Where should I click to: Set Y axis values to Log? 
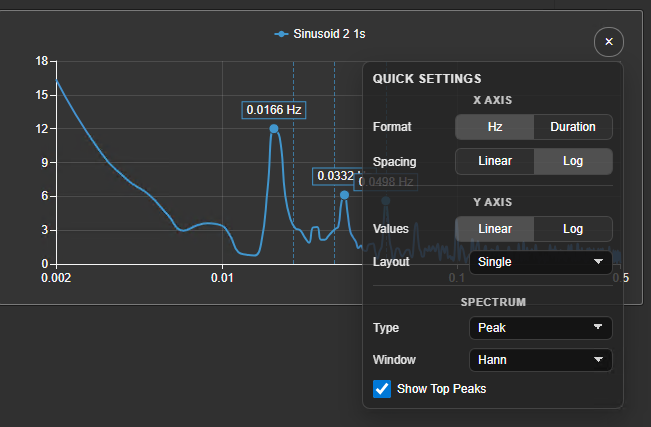click(x=573, y=229)
